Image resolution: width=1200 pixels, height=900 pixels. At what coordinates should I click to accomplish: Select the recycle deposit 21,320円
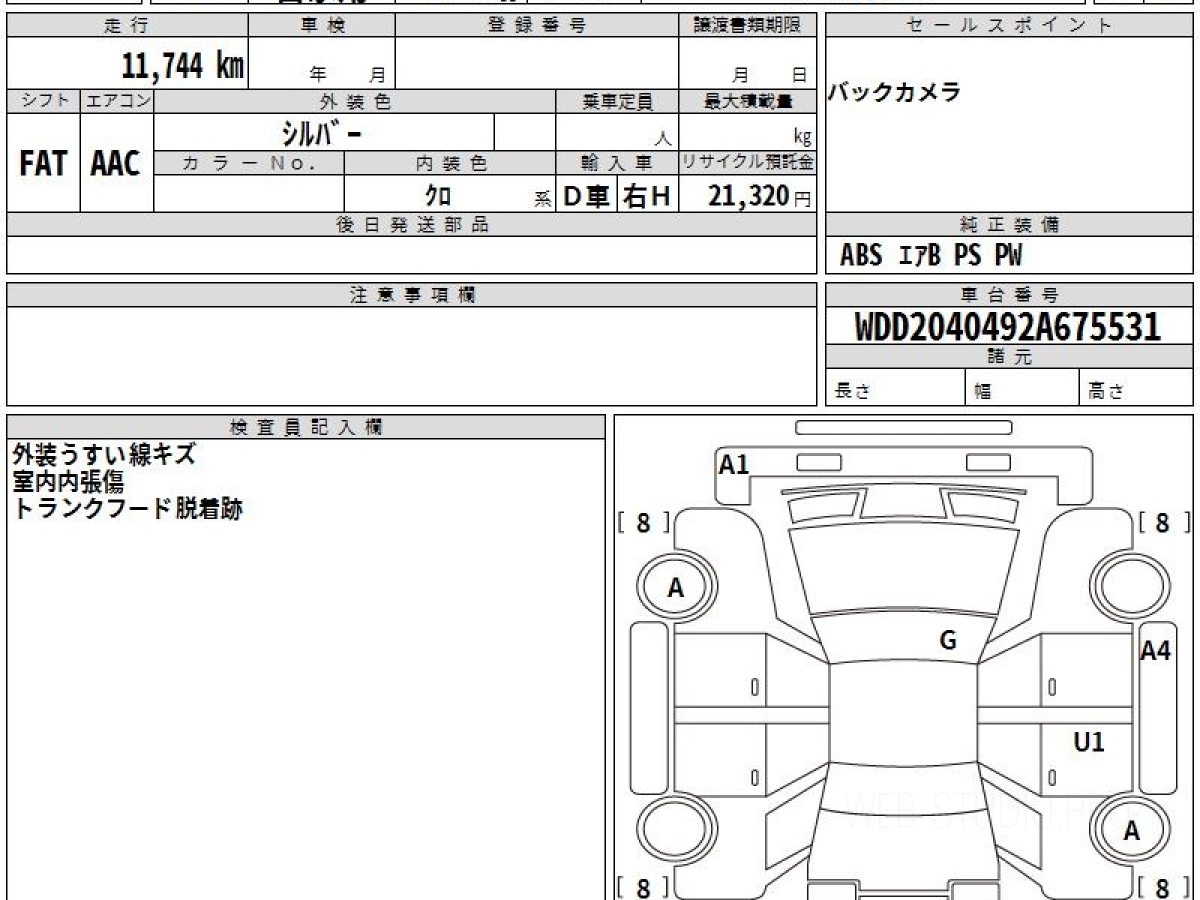[x=760, y=197]
